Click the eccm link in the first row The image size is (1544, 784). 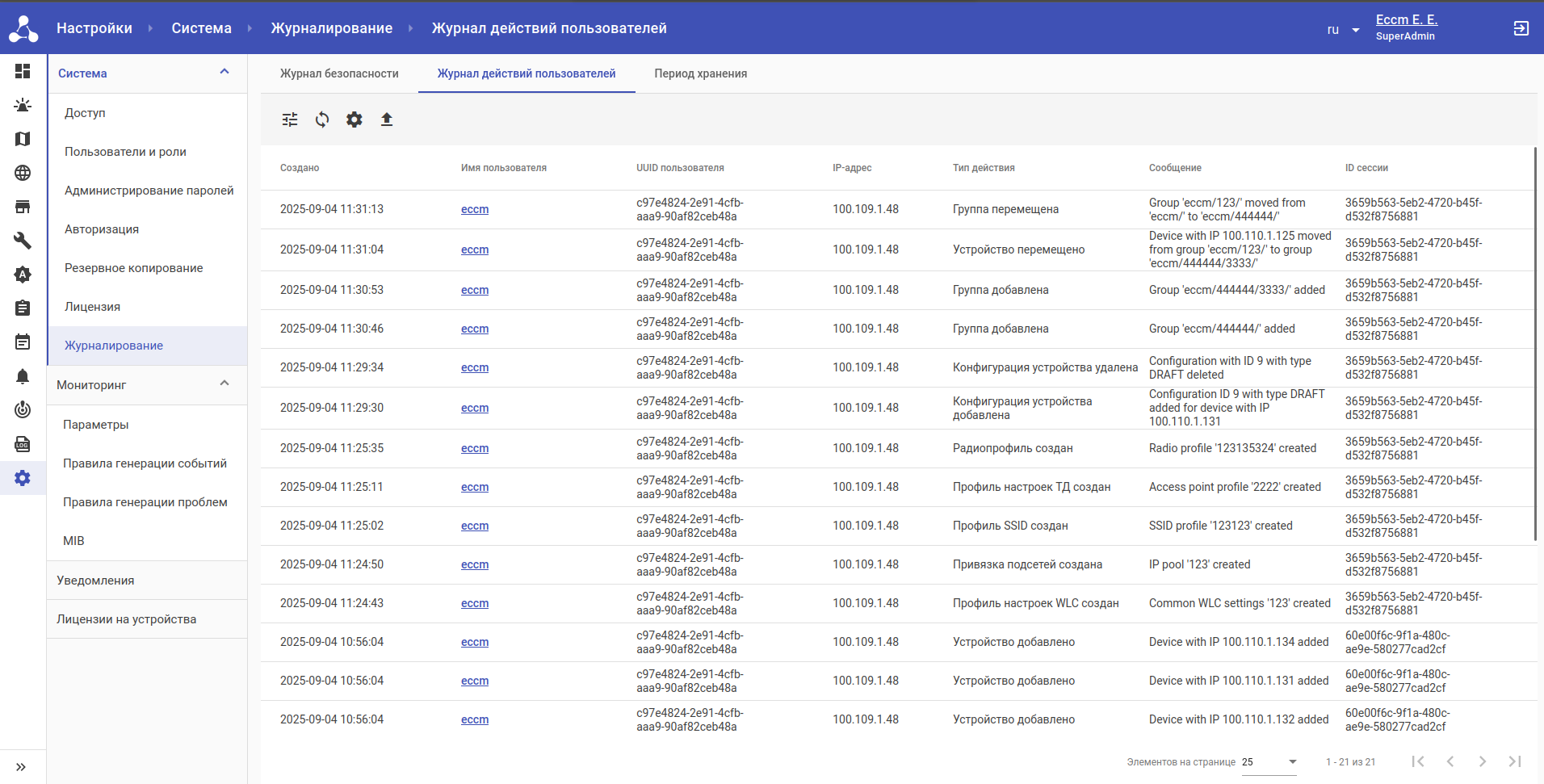(x=475, y=209)
